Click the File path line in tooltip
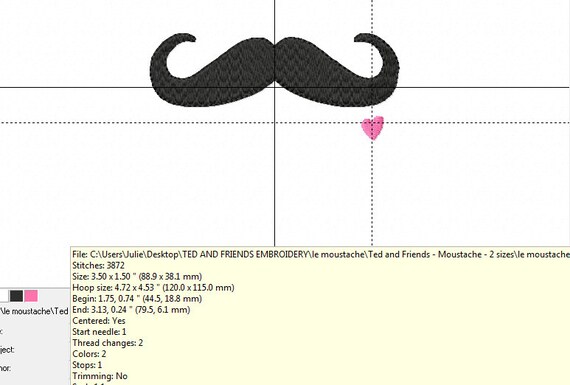Image resolution: width=570 pixels, height=385 pixels. click(321, 254)
